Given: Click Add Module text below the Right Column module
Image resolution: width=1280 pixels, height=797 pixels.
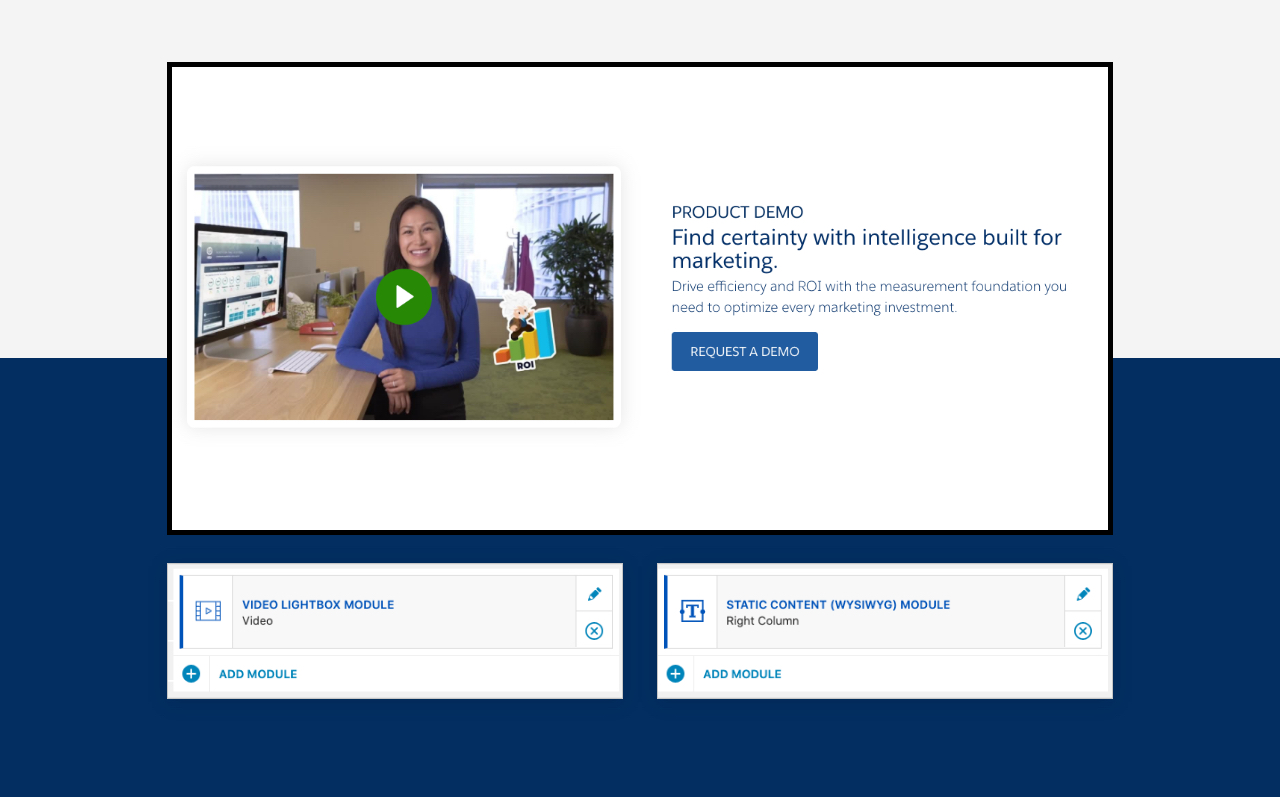Looking at the screenshot, I should tap(742, 674).
